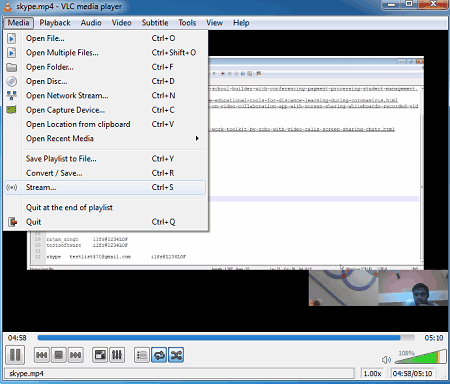The image size is (450, 384).
Task: Mute audio via the speaker icon
Action: pyautogui.click(x=386, y=360)
